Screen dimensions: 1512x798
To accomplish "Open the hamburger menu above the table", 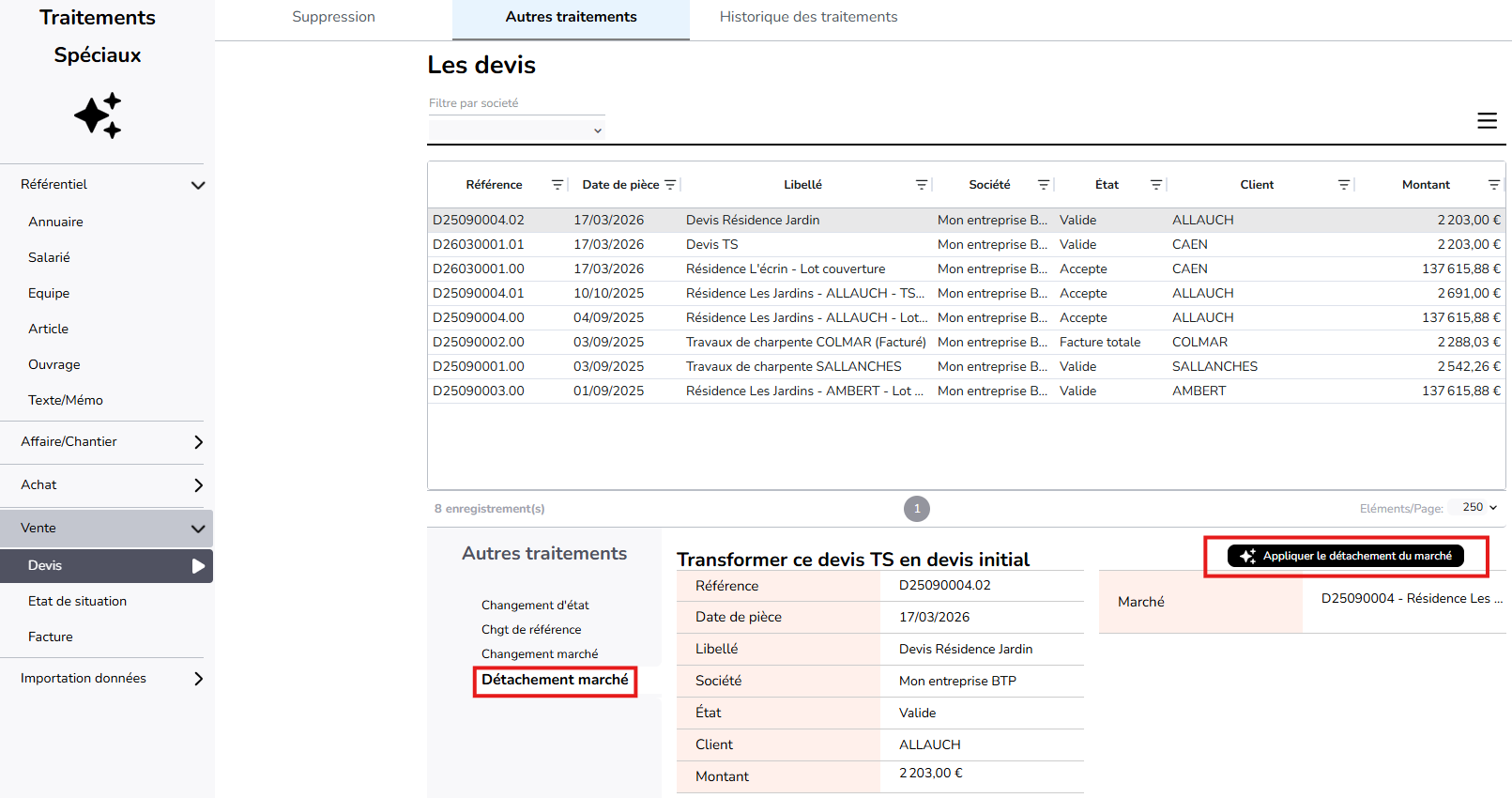I will point(1487,121).
